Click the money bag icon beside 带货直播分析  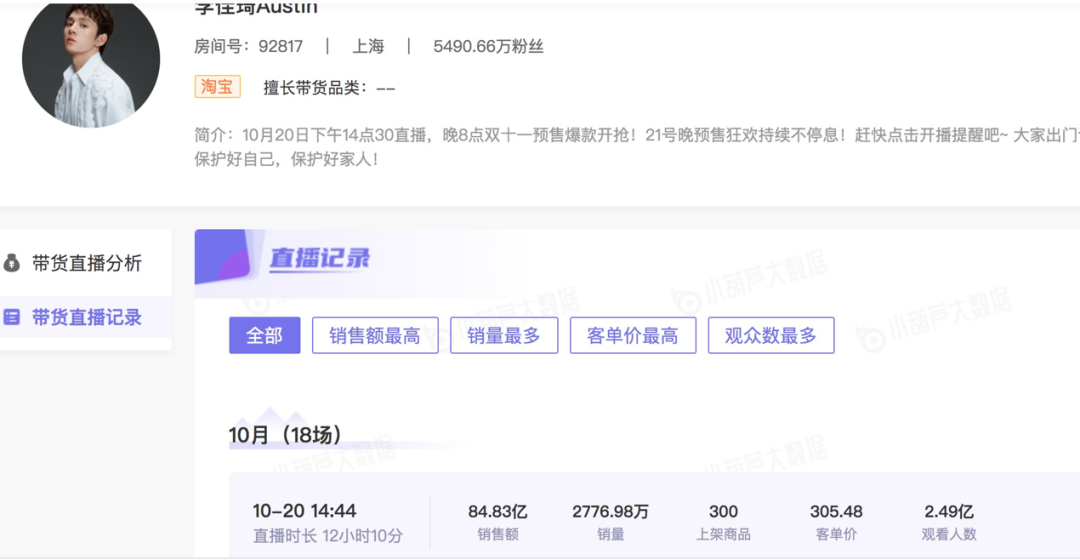[12, 263]
